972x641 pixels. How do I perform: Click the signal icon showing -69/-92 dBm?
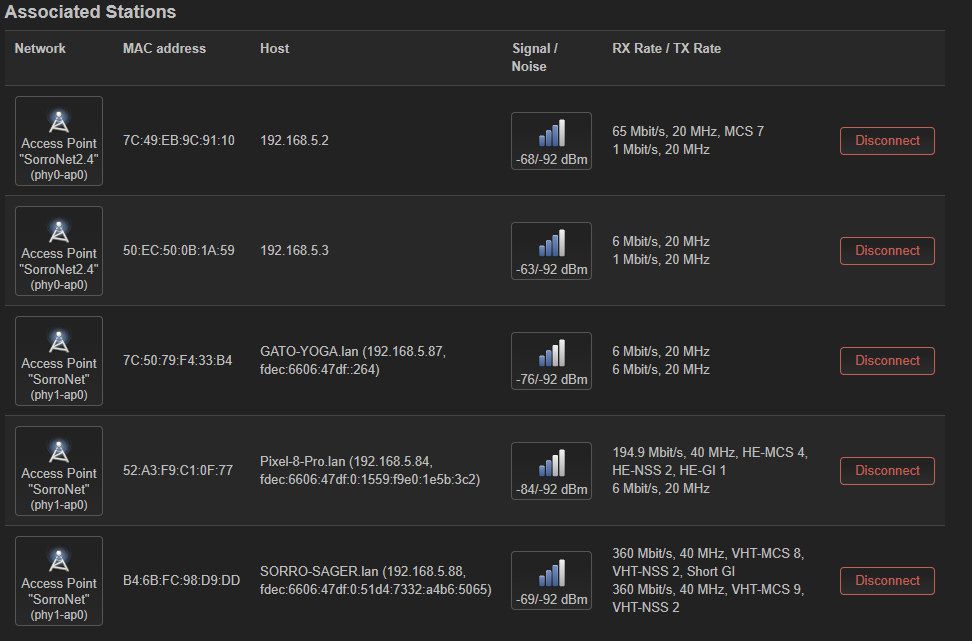click(x=551, y=580)
